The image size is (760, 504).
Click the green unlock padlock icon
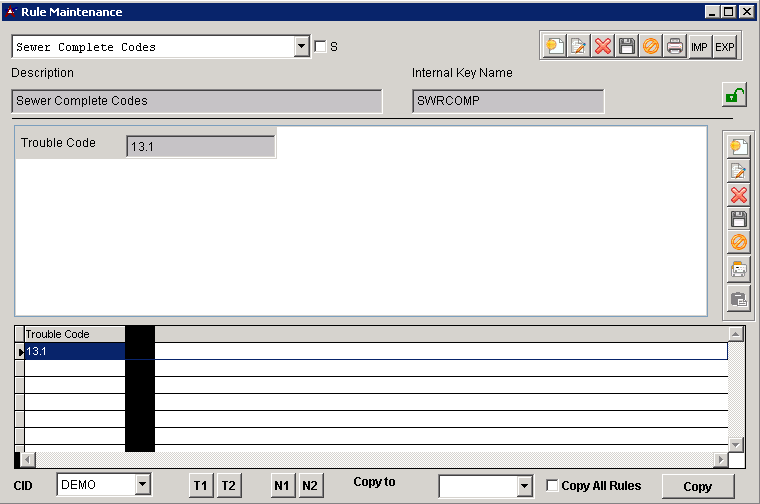point(734,96)
